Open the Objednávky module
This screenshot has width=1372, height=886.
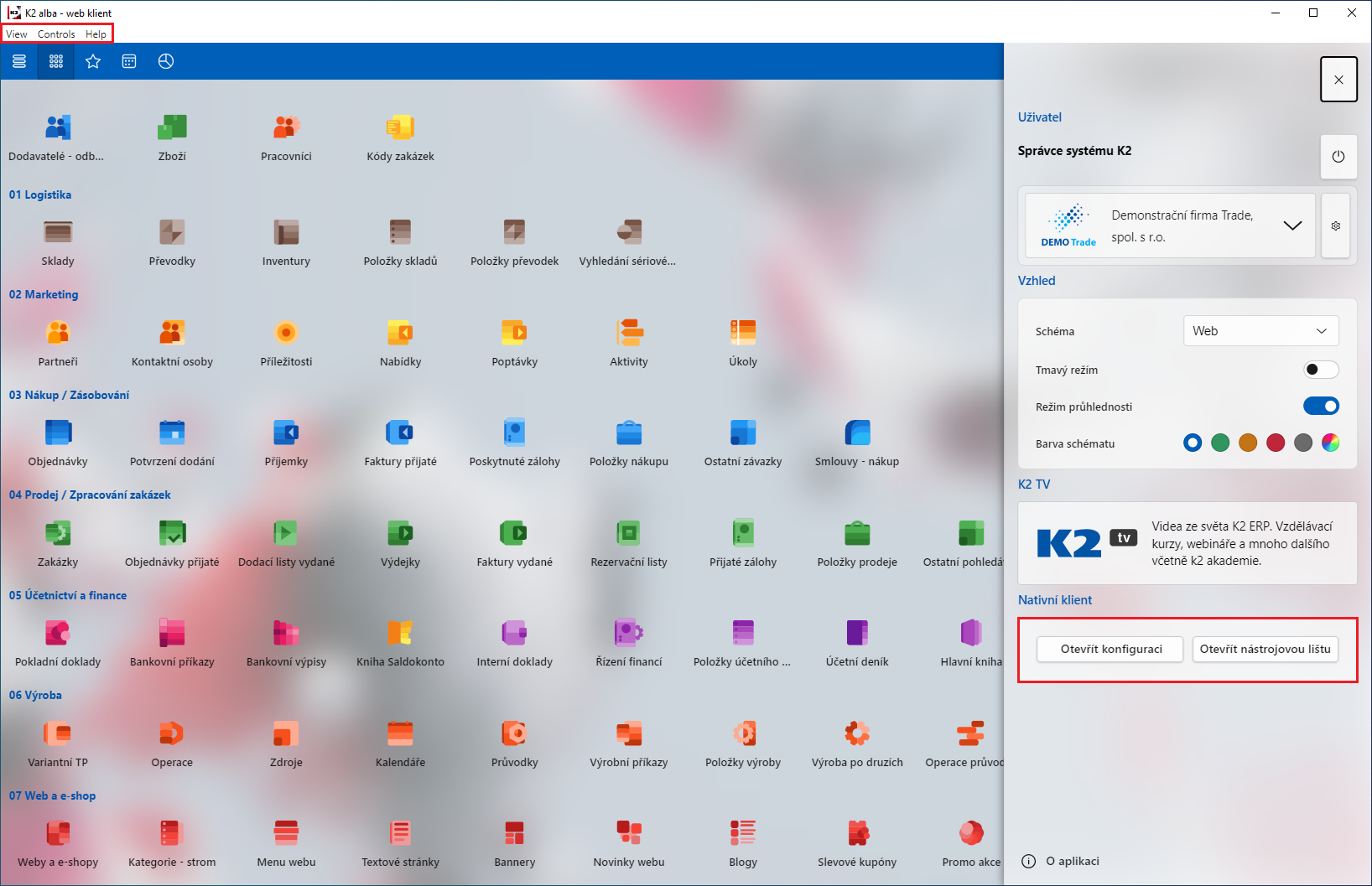point(58,433)
